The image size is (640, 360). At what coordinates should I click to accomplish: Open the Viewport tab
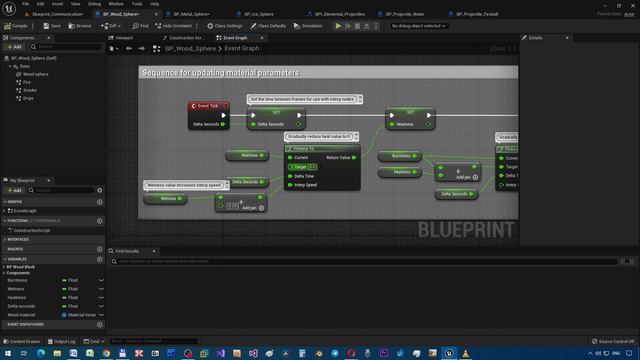pyautogui.click(x=124, y=38)
